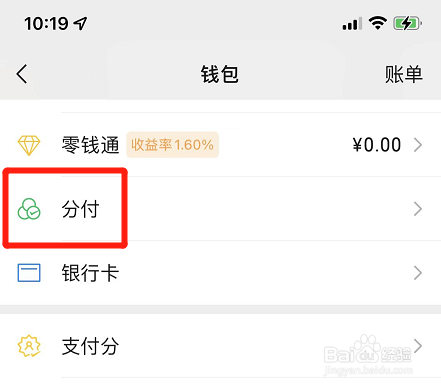Expand the 分付 row chevron
The image size is (441, 388).
point(418,209)
